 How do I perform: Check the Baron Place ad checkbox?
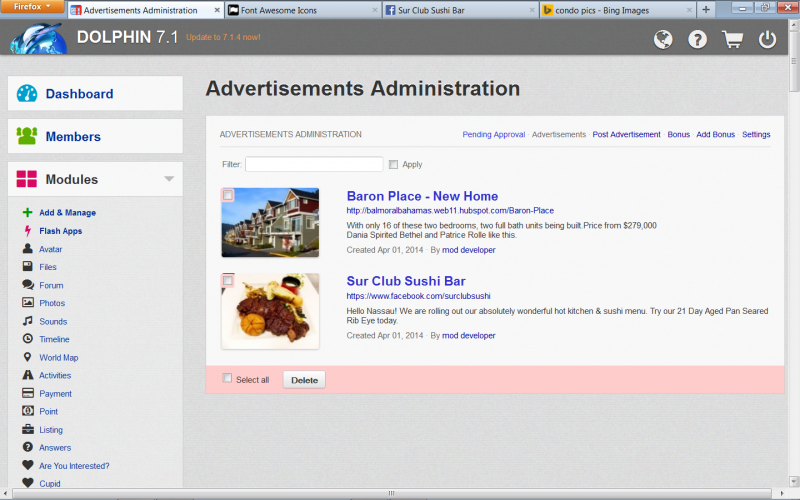click(x=228, y=195)
